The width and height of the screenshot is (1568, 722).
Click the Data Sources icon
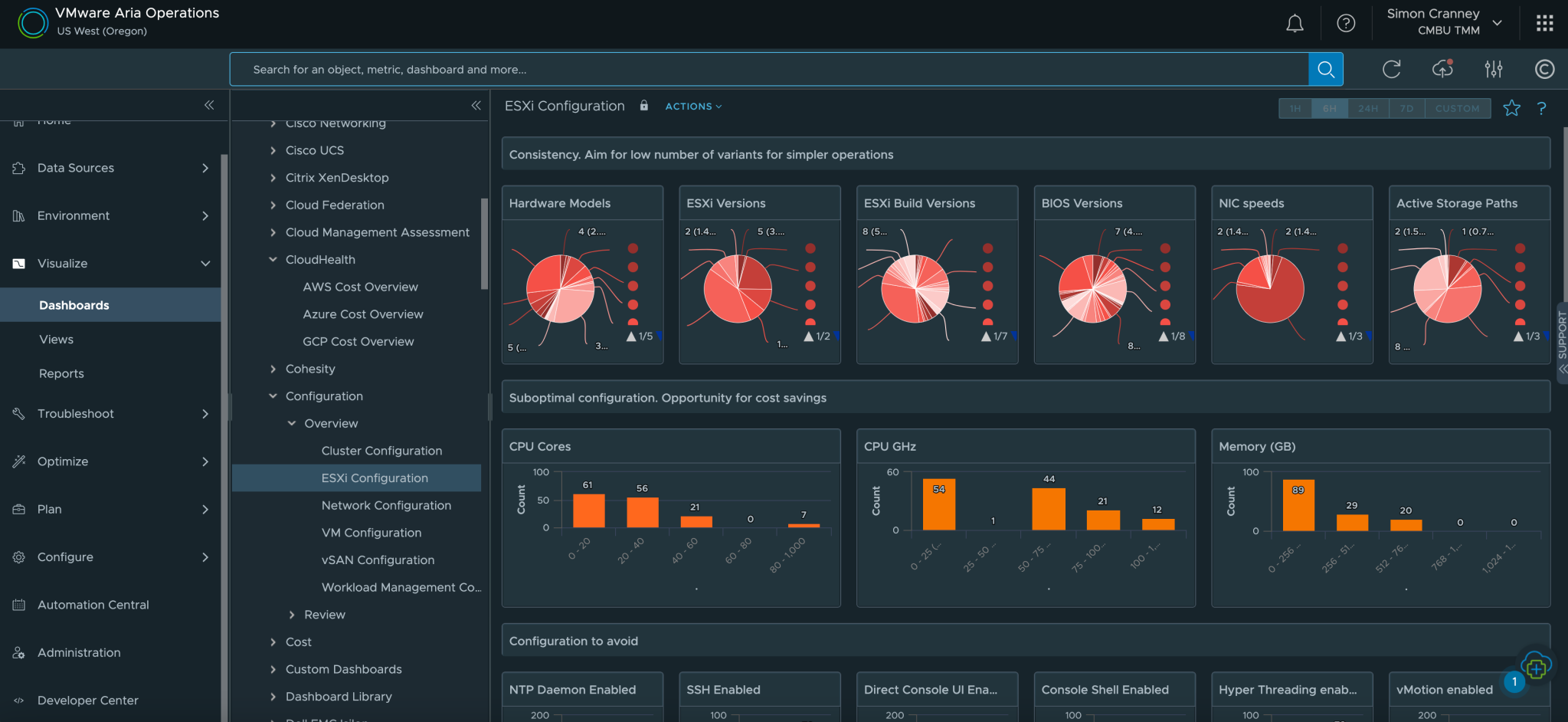coord(19,168)
